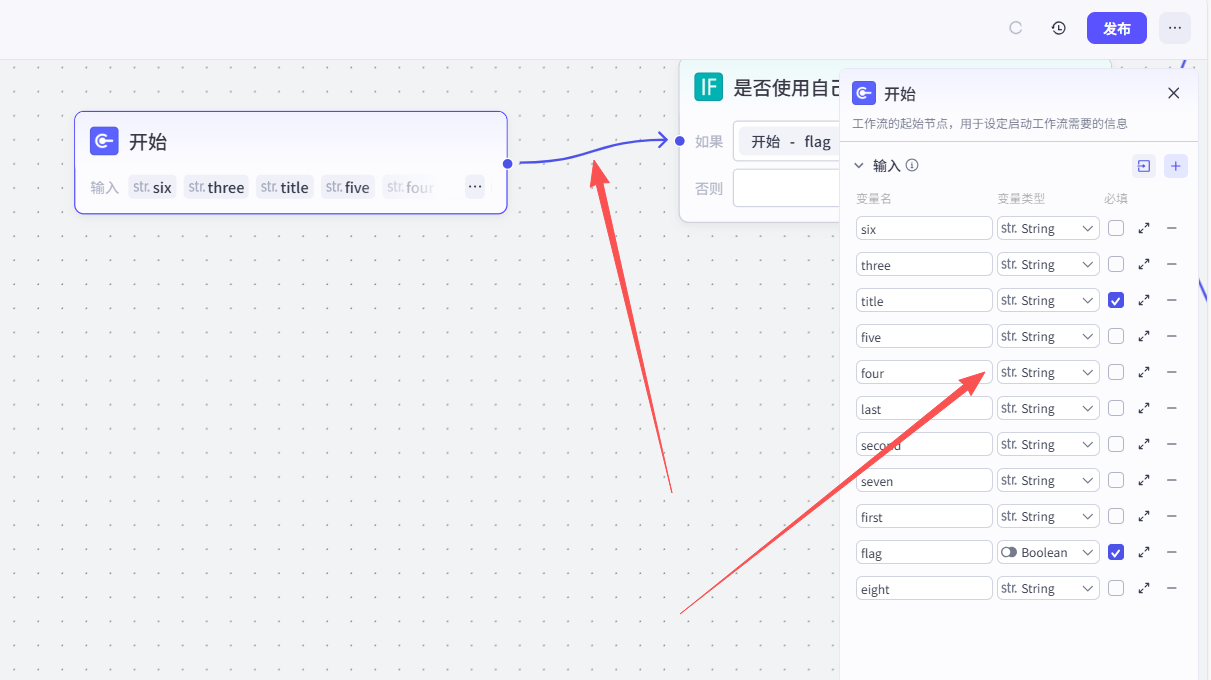Close the 开始 settings panel
The height and width of the screenshot is (680, 1211).
[x=1174, y=93]
